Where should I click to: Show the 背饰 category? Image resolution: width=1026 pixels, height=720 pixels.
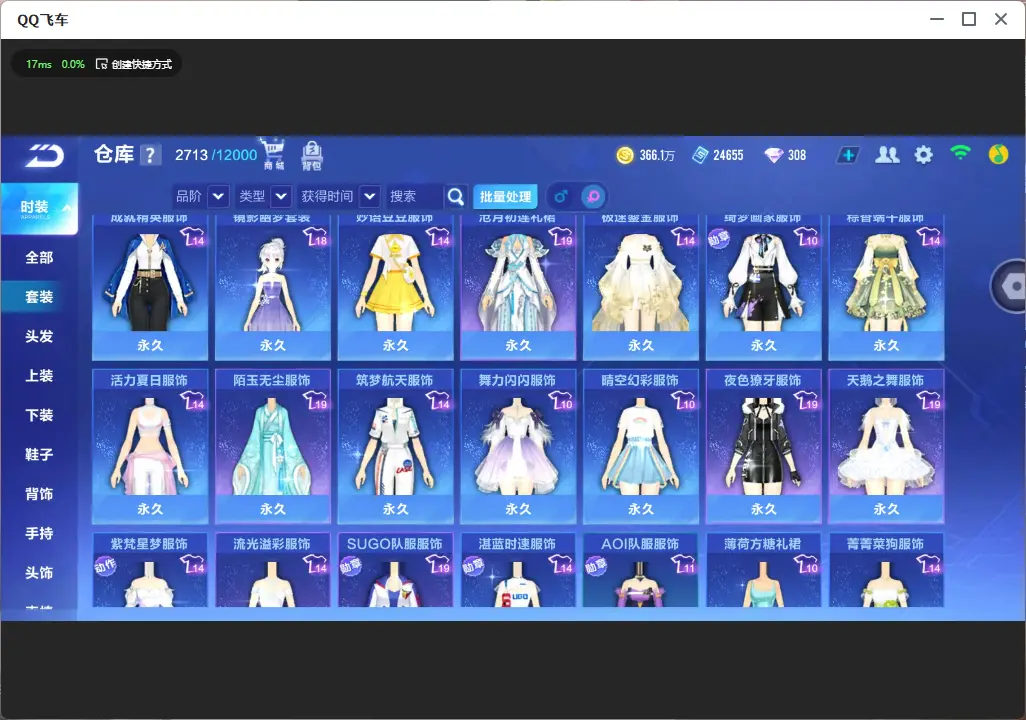click(39, 494)
